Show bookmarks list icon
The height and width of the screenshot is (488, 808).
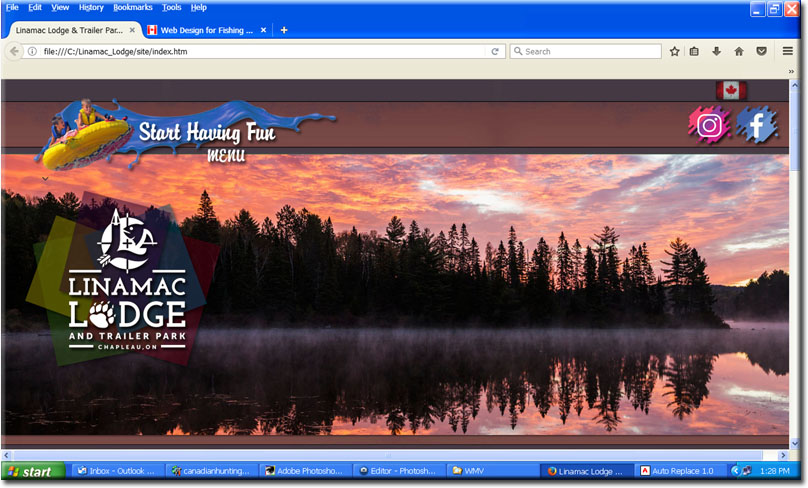click(694, 51)
